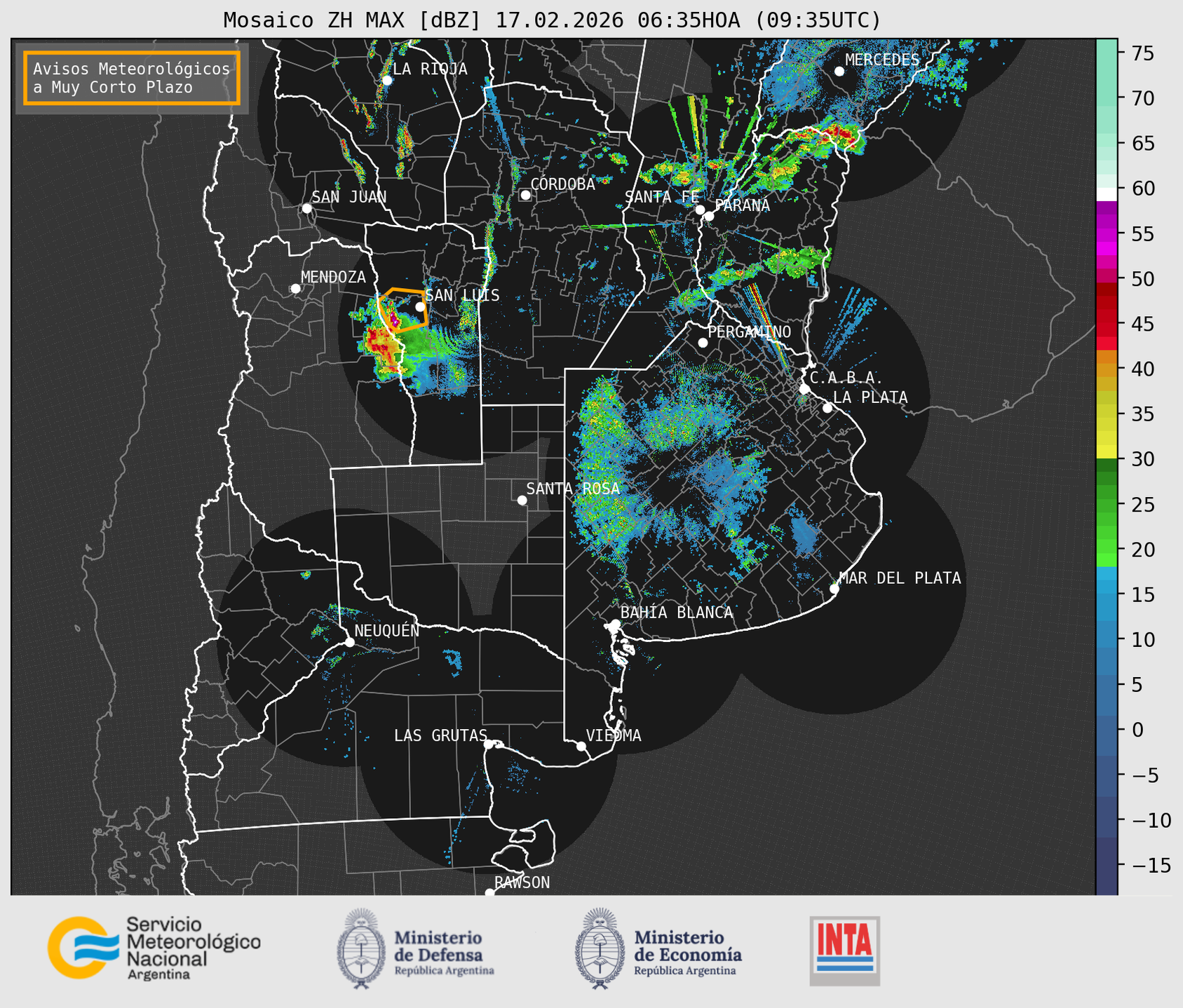Click the La Plata city marker dot
This screenshot has height=1008, width=1183.
(827, 408)
